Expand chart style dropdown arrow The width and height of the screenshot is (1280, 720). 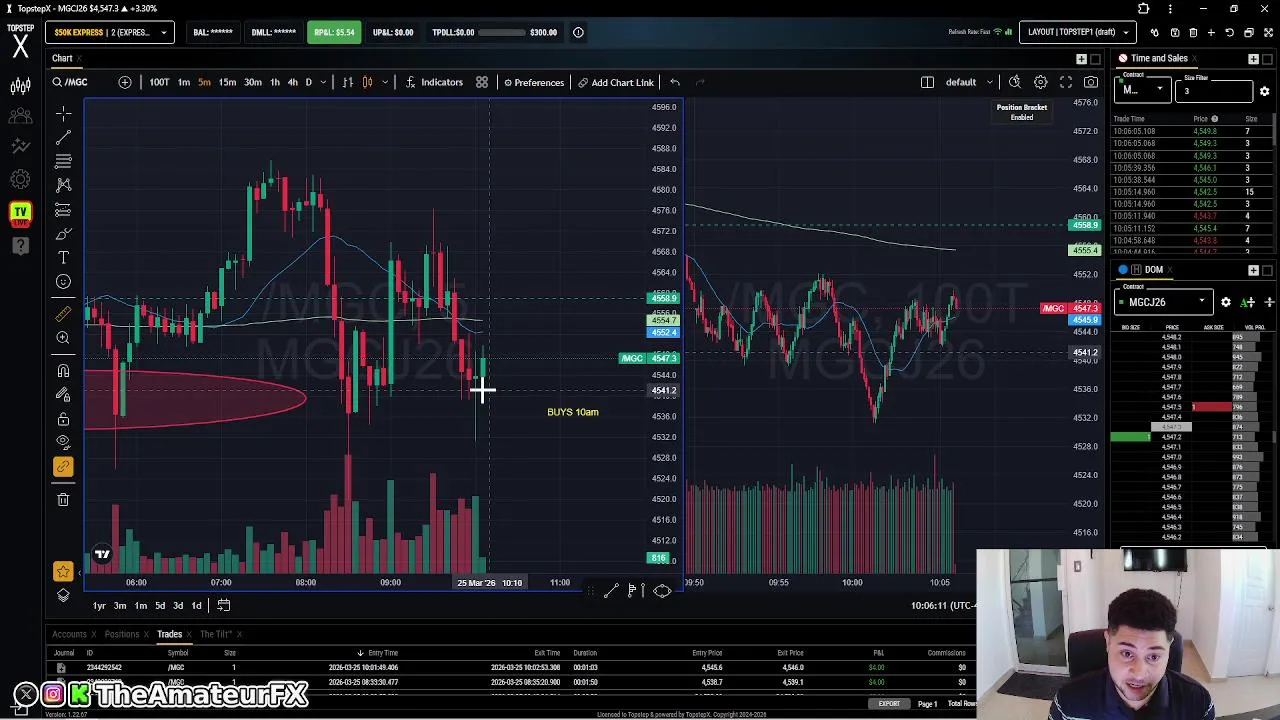point(383,82)
